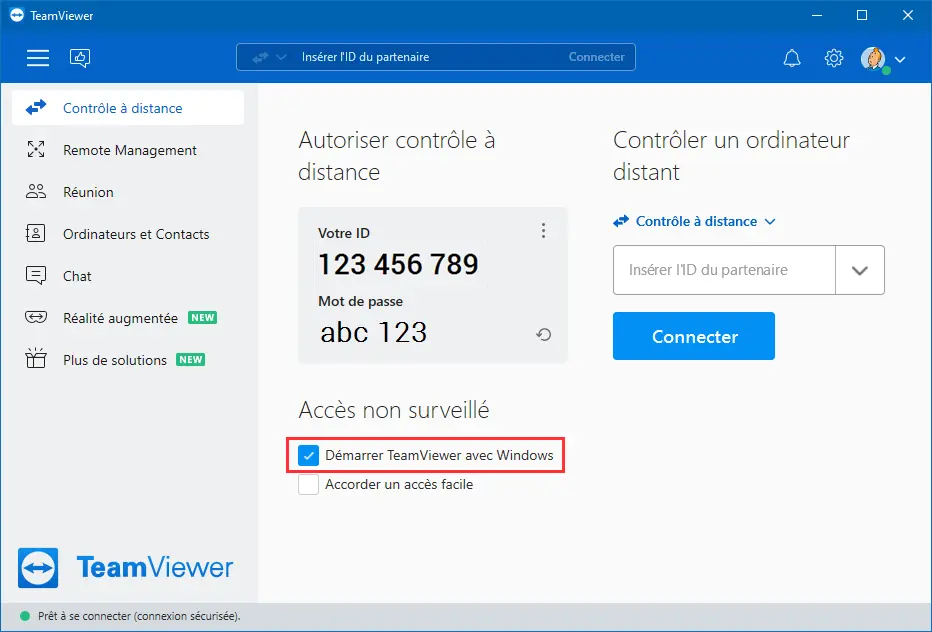Open Plus de solutions section
Screen dimensions: 932x632
pos(128,360)
